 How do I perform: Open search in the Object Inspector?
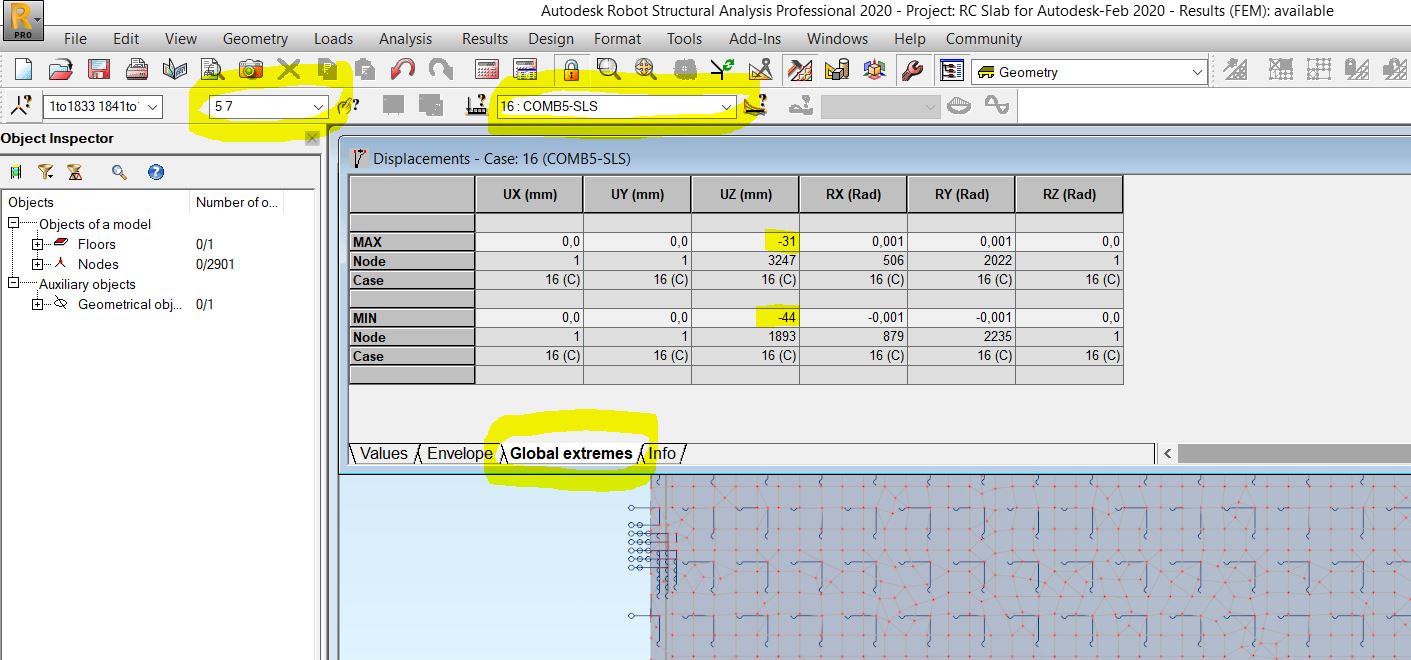point(119,172)
